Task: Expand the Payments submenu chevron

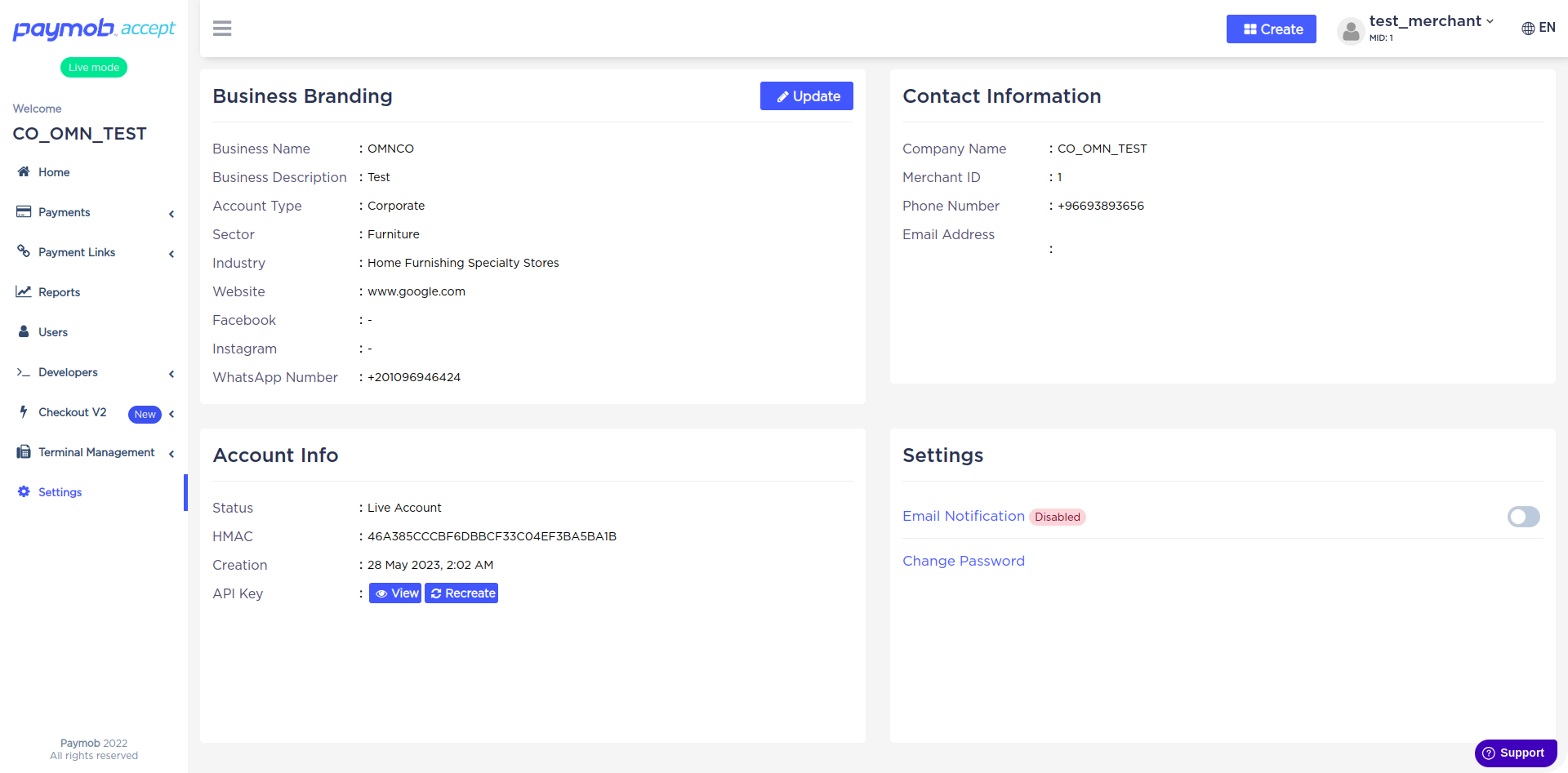Action: (x=171, y=214)
